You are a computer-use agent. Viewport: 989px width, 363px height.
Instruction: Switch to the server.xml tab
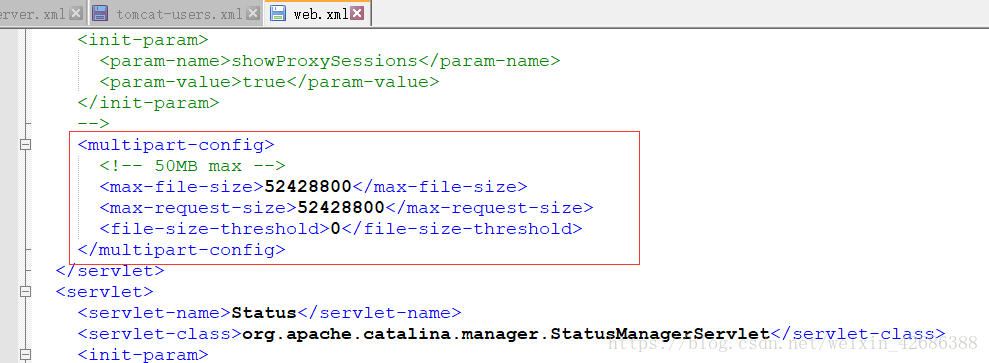click(43, 14)
